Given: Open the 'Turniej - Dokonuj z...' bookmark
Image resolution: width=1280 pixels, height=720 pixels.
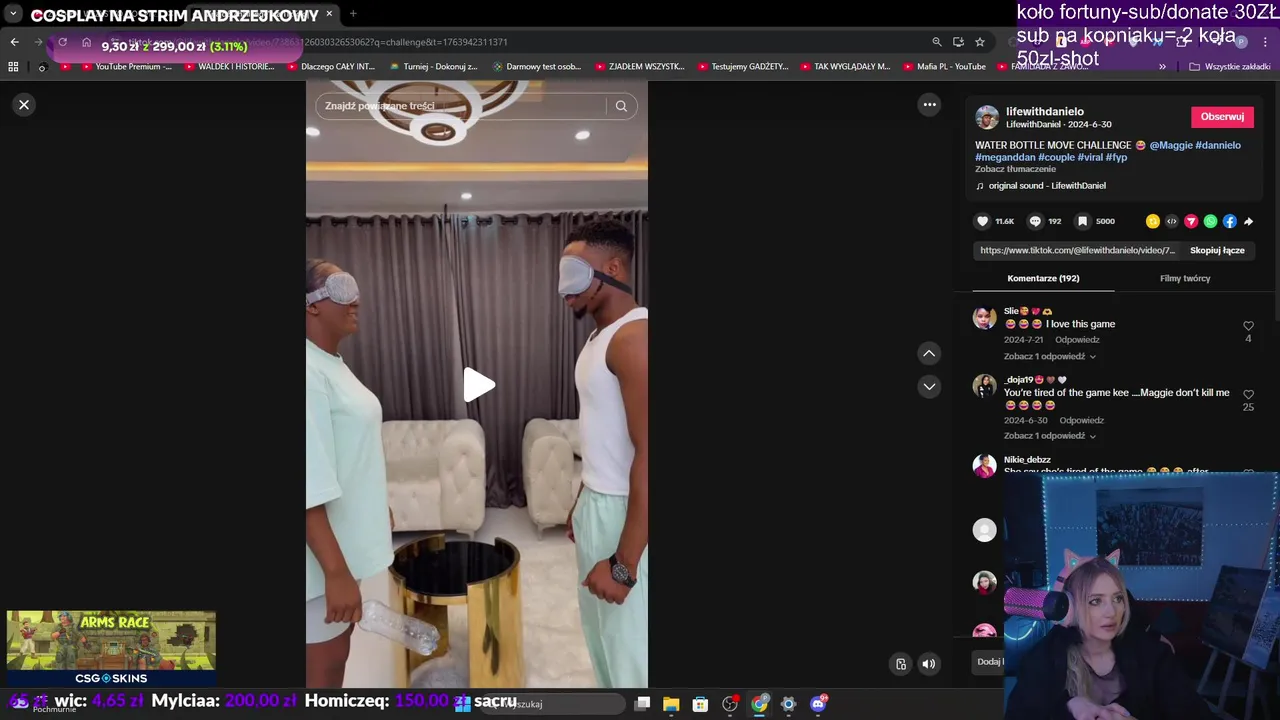Looking at the screenshot, I should point(433,67).
